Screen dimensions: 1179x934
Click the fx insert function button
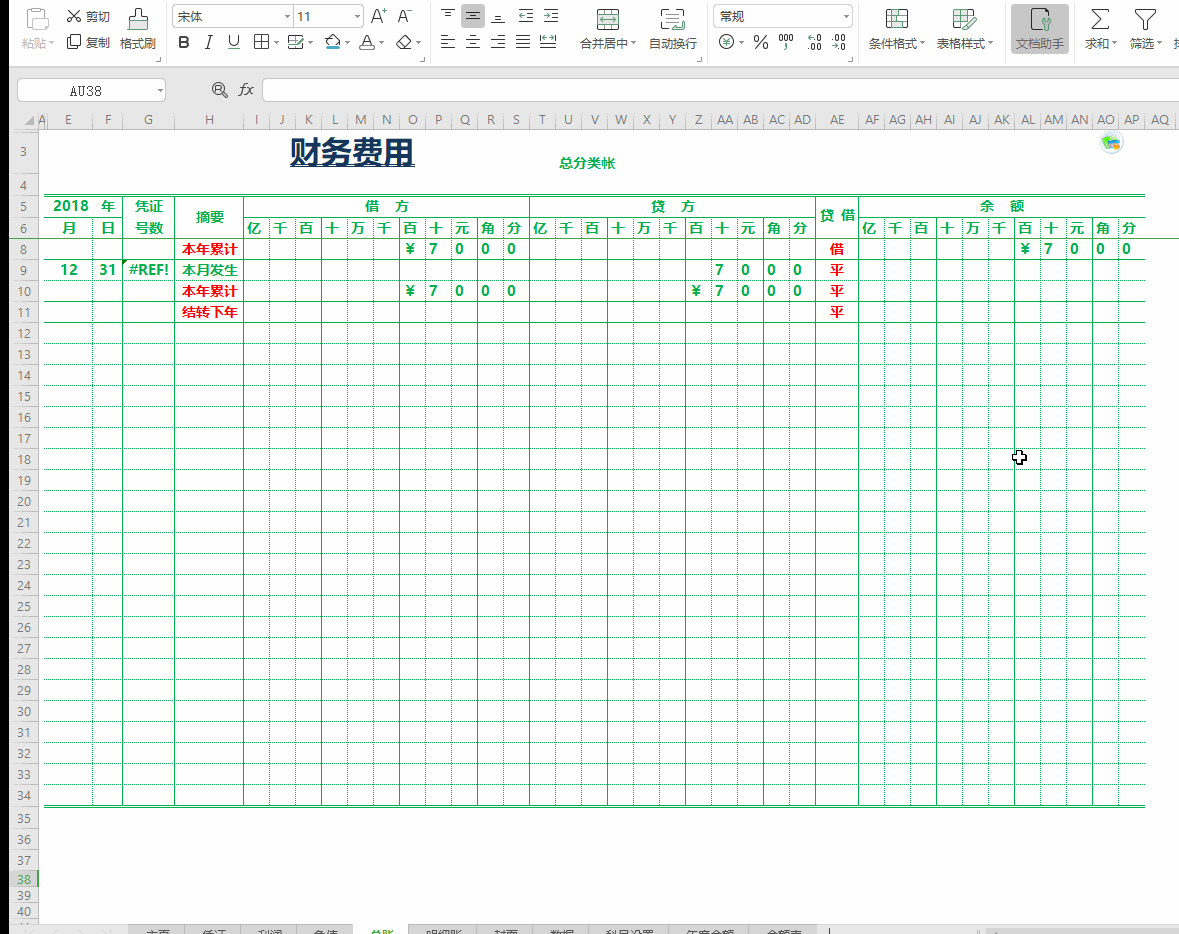[x=246, y=90]
